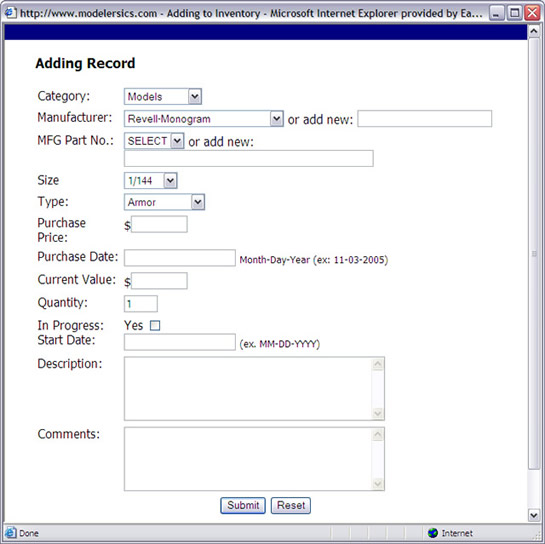Click the Reset button

click(x=291, y=505)
